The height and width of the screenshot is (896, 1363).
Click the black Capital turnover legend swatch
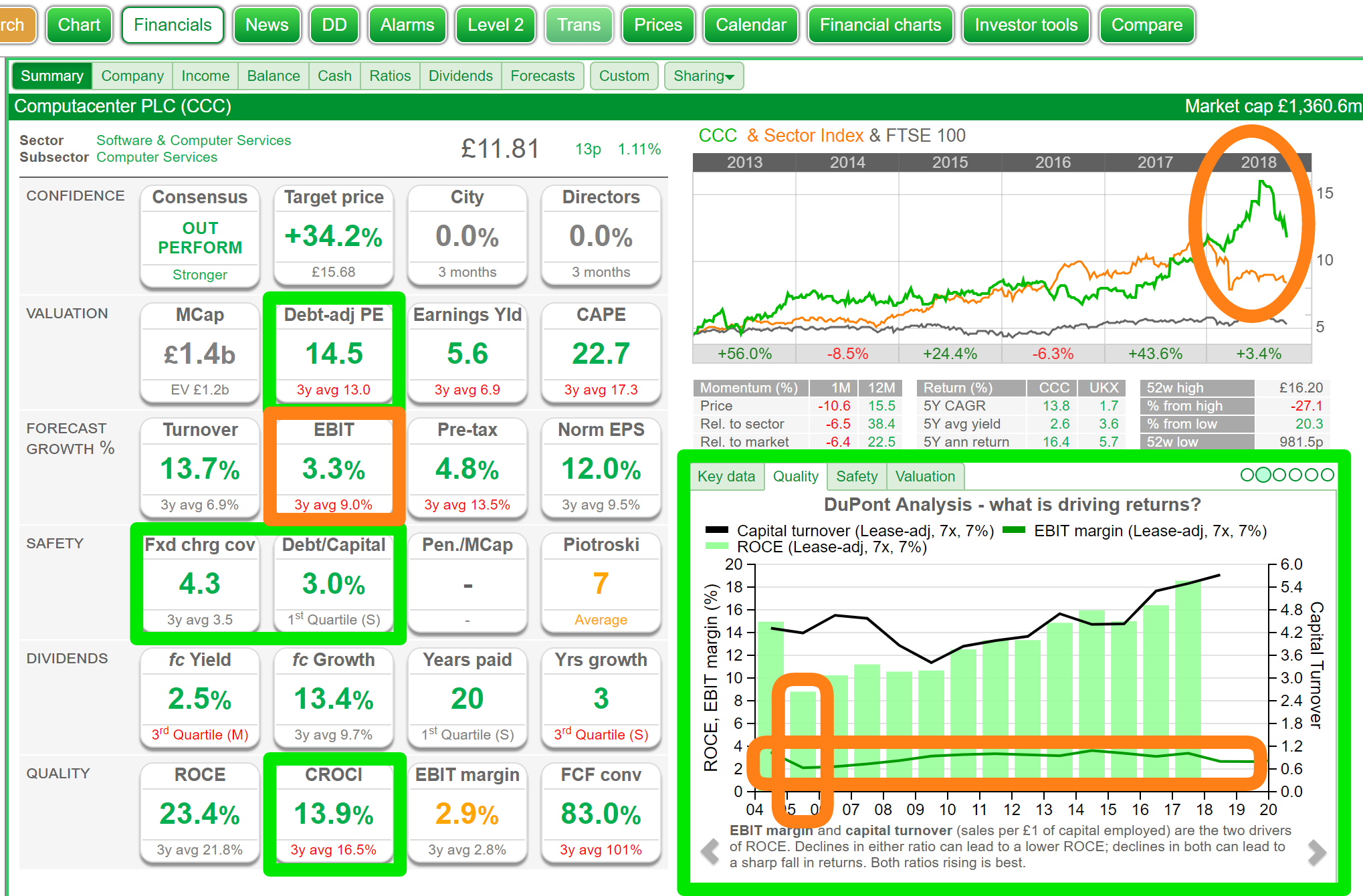(x=716, y=530)
